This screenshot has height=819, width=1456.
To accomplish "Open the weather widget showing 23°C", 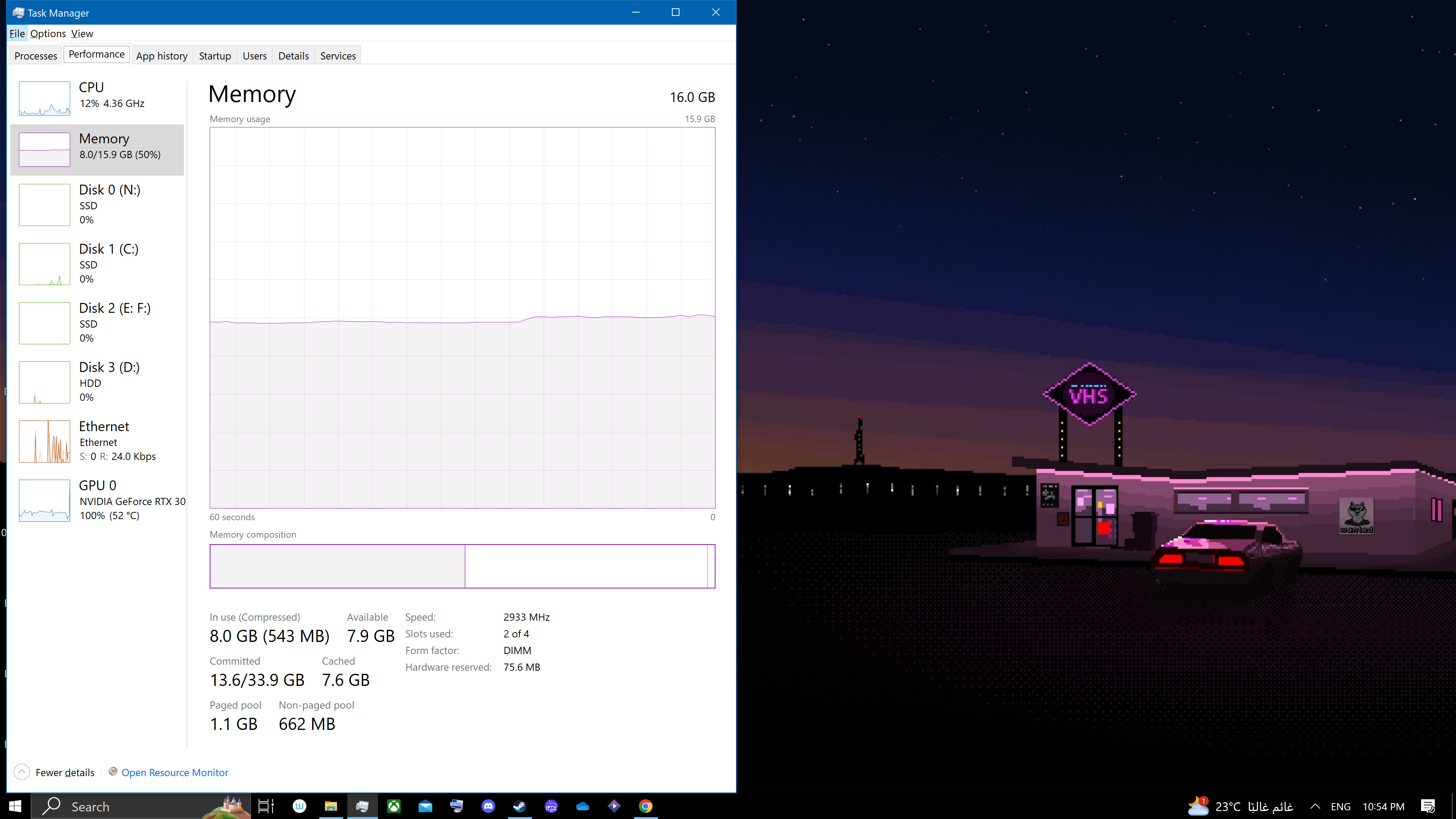I will 1241,806.
